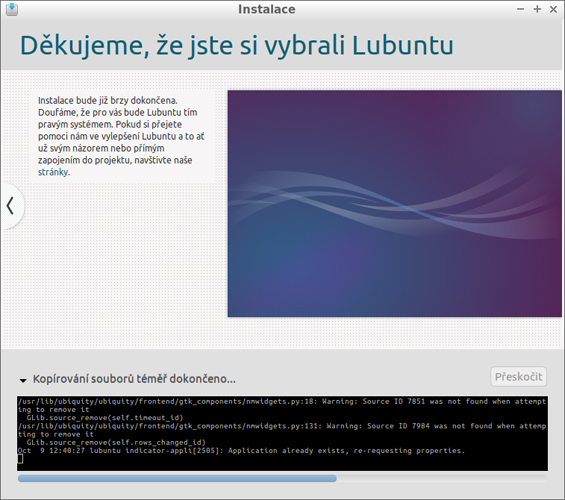Minimize the Instalace window
Image resolution: width=565 pixels, height=500 pixels.
(x=520, y=9)
